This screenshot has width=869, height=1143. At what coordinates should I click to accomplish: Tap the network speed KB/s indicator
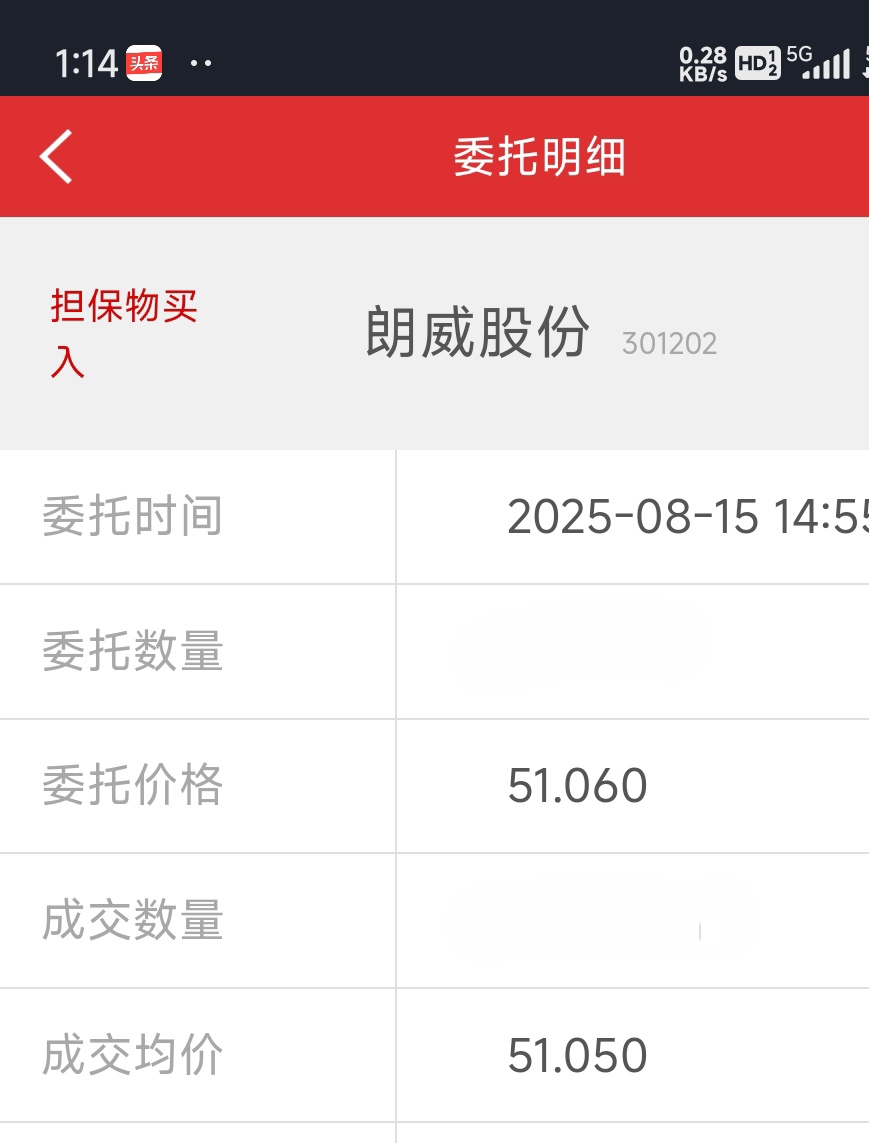(x=703, y=64)
